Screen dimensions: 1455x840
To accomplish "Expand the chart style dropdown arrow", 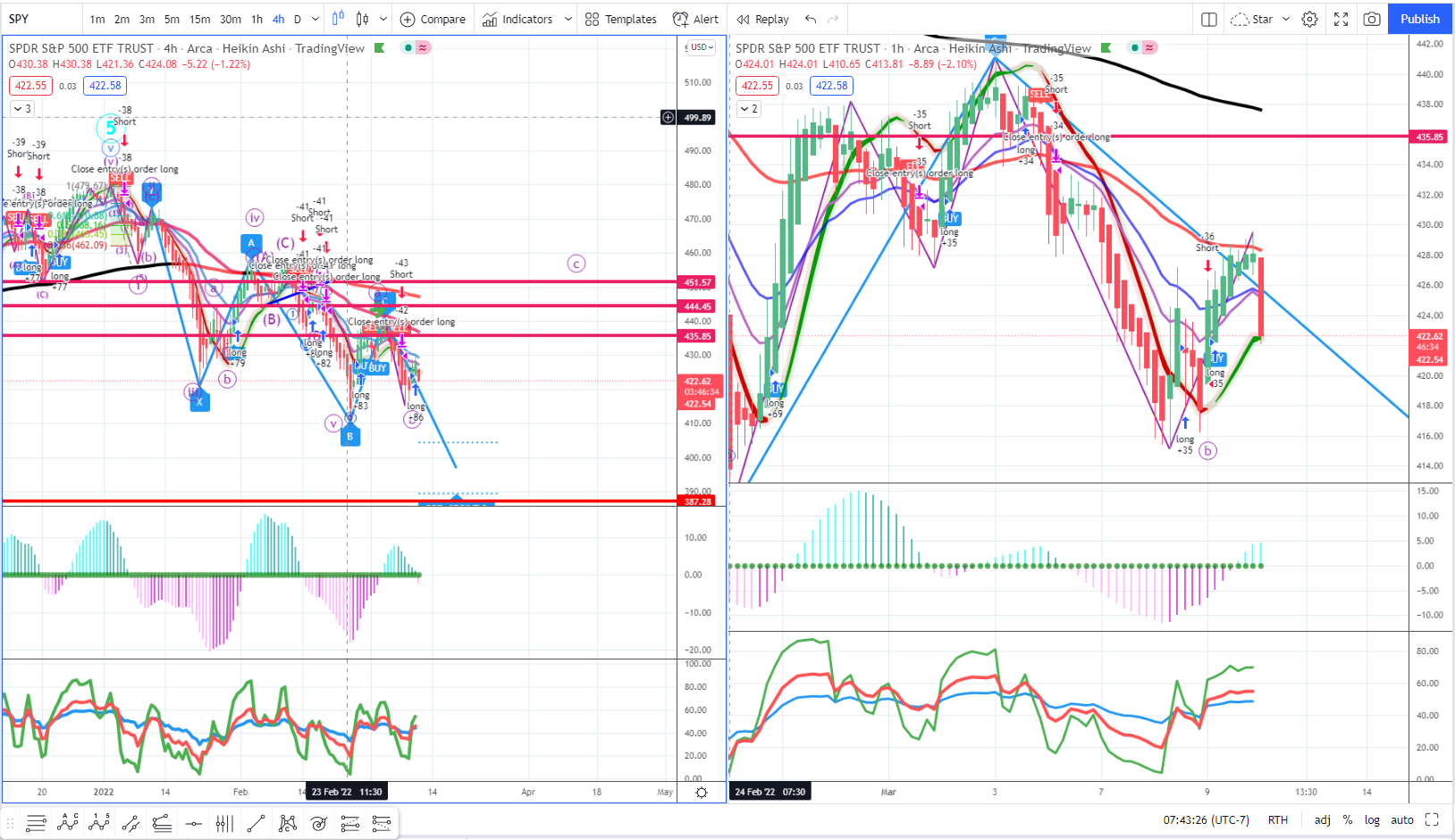I will click(x=383, y=19).
